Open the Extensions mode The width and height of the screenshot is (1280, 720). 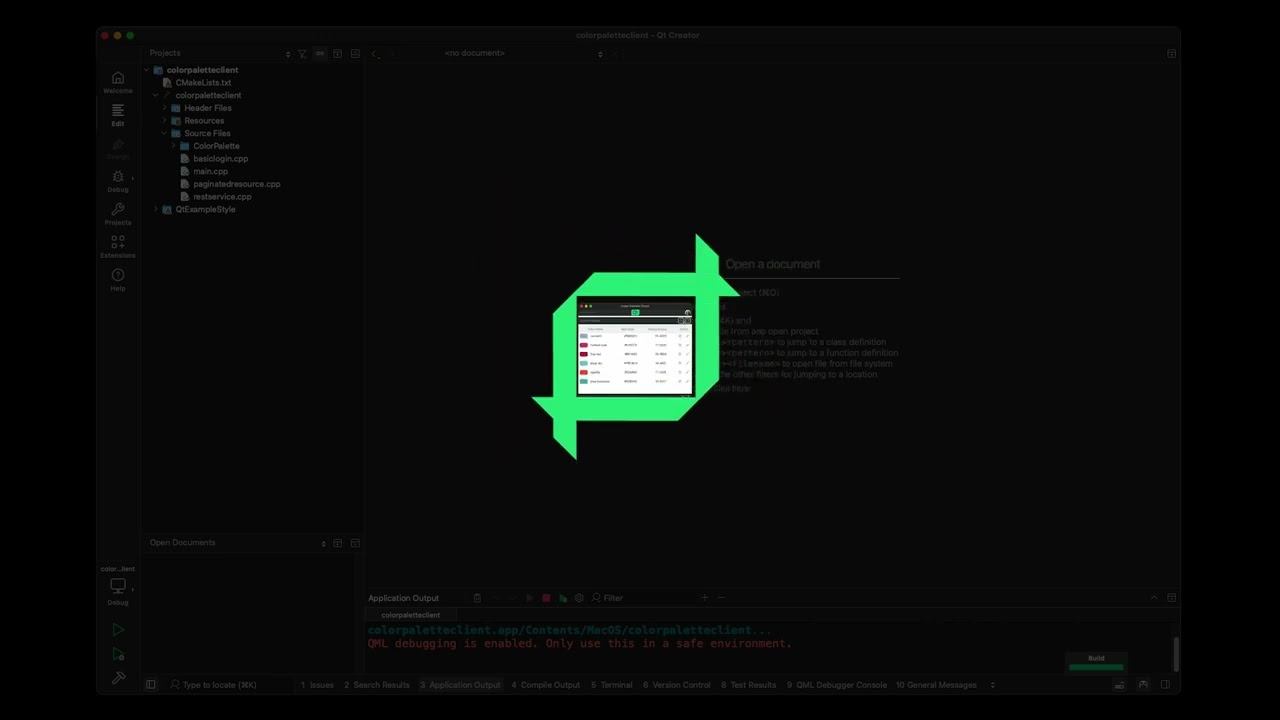point(118,246)
